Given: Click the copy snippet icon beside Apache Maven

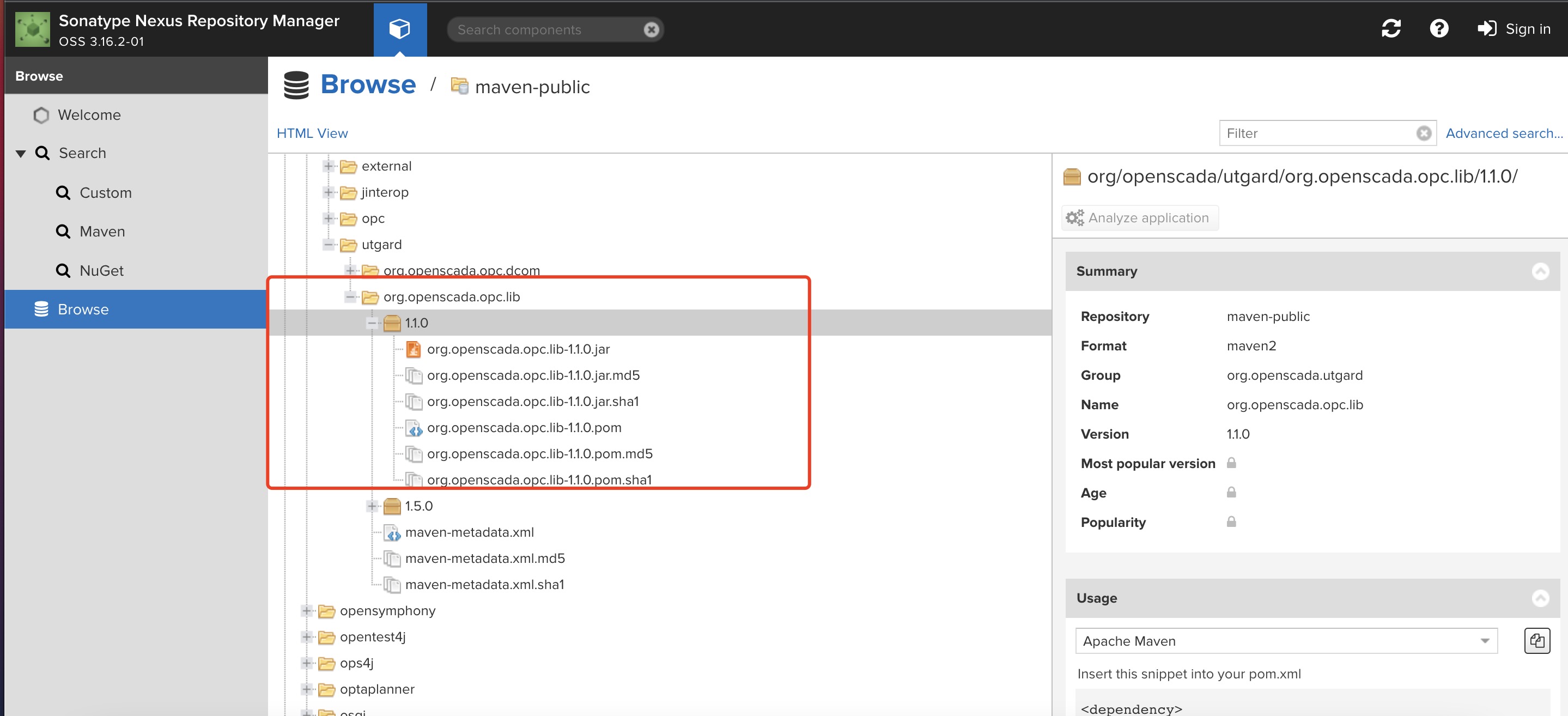Looking at the screenshot, I should coord(1537,640).
